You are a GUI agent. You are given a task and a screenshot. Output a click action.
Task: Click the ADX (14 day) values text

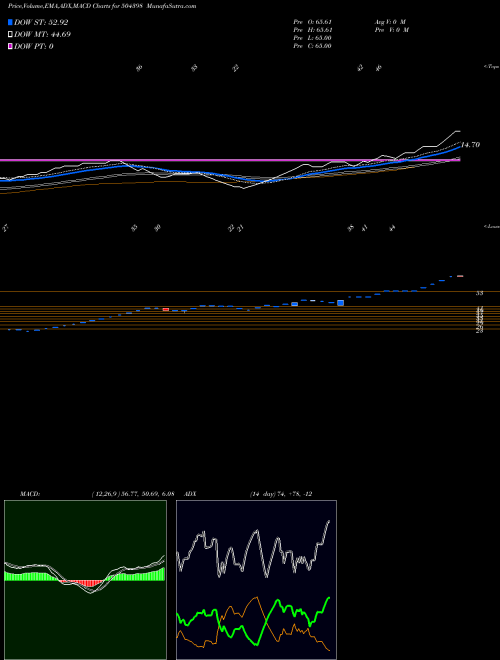pos(281,494)
